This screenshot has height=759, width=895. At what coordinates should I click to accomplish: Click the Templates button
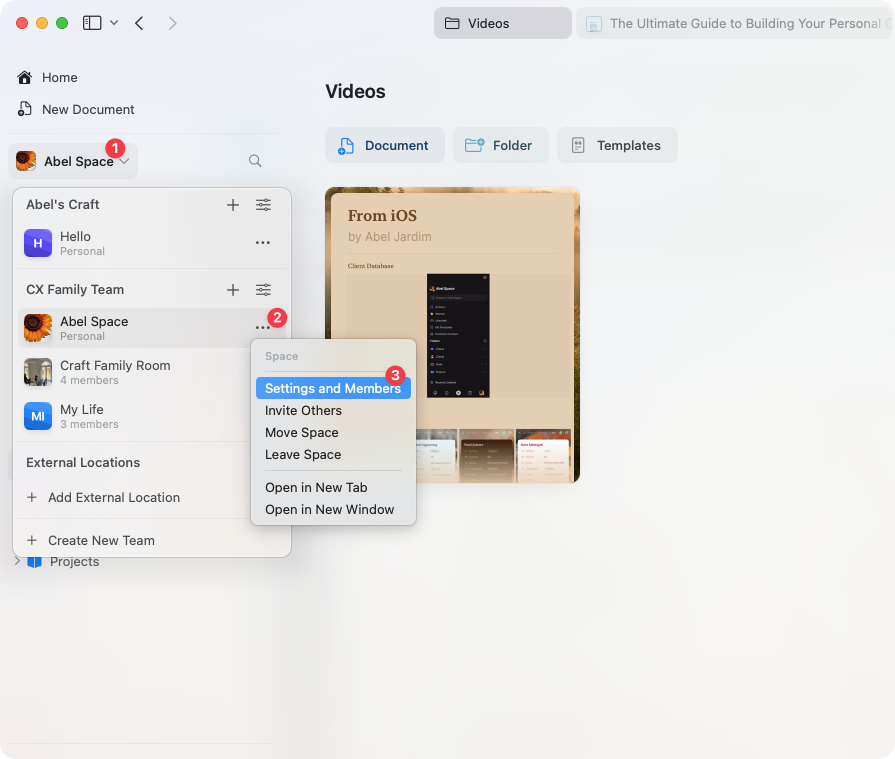pos(617,146)
